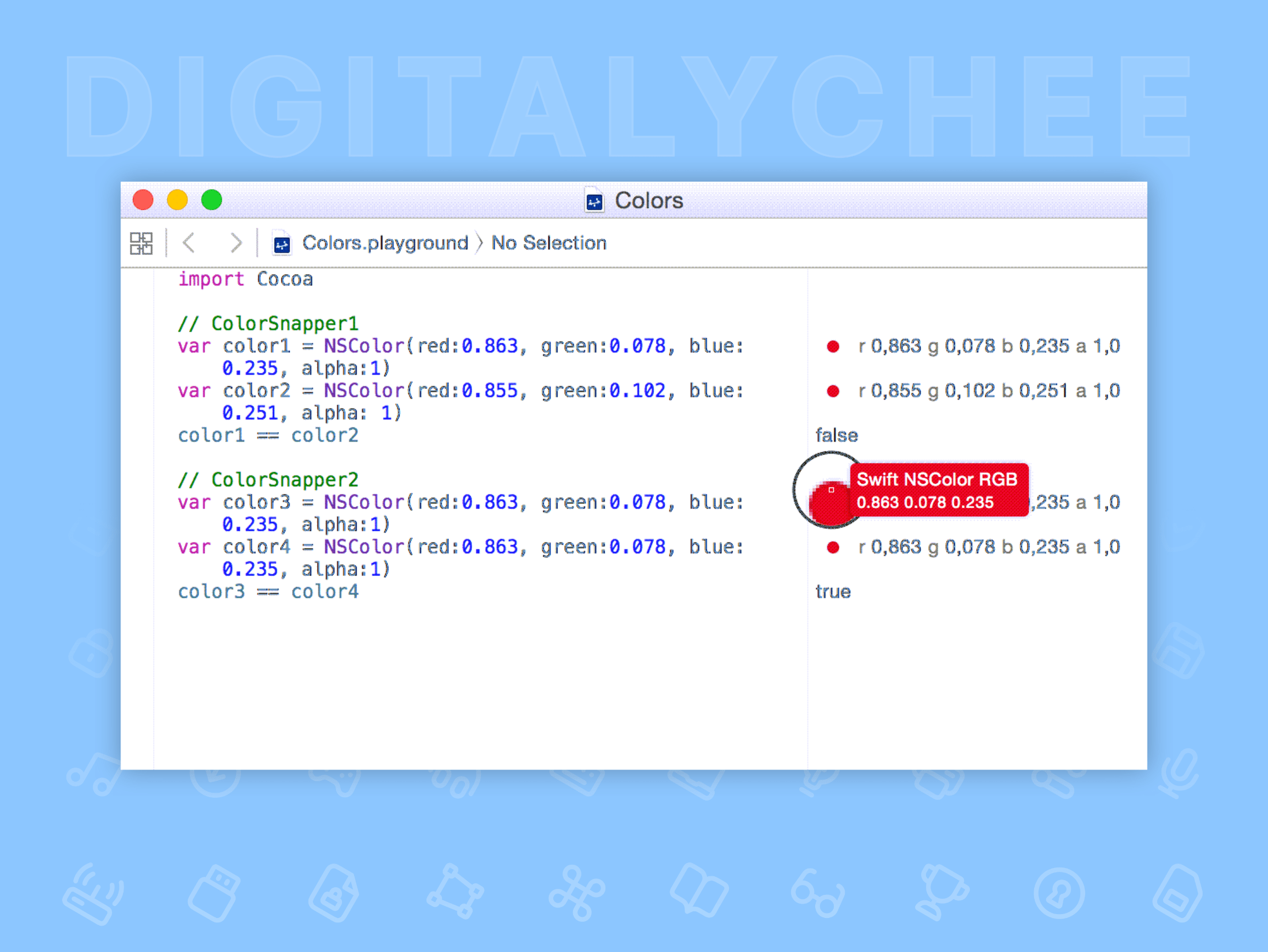Screen dimensions: 1268x952
Task: Click the 'color1 == color2' expression
Action: (x=268, y=435)
